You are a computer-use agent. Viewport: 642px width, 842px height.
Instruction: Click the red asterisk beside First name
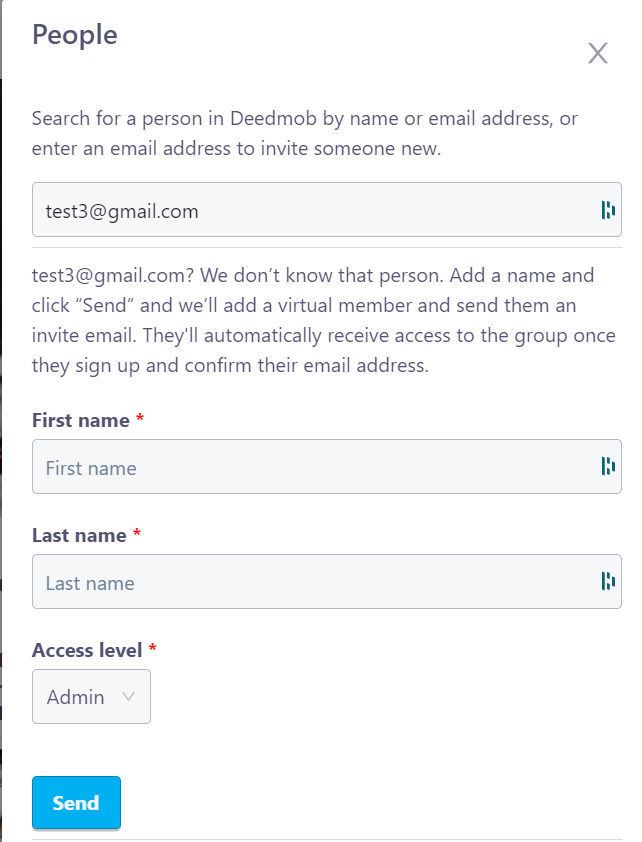tap(140, 420)
